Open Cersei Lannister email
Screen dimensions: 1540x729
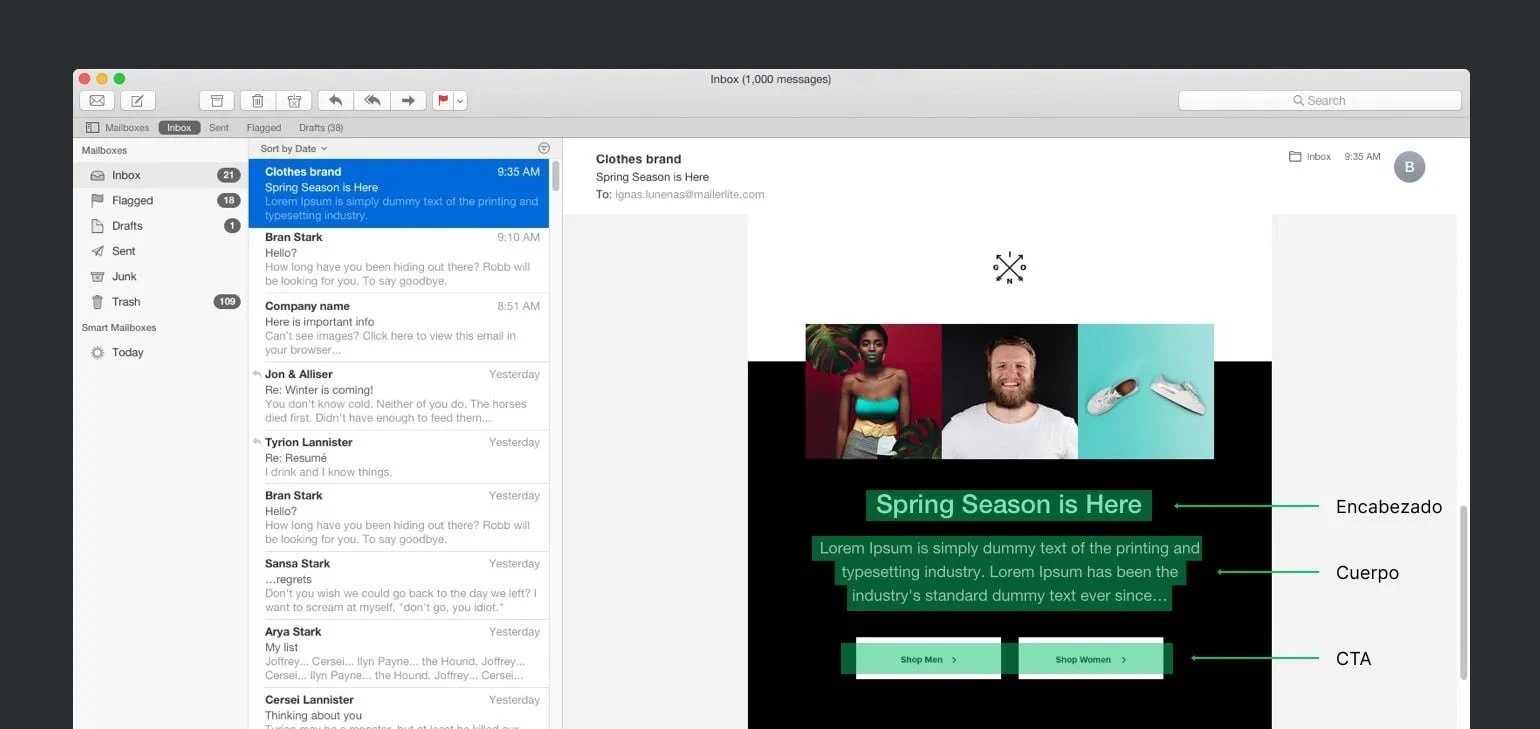click(x=399, y=708)
